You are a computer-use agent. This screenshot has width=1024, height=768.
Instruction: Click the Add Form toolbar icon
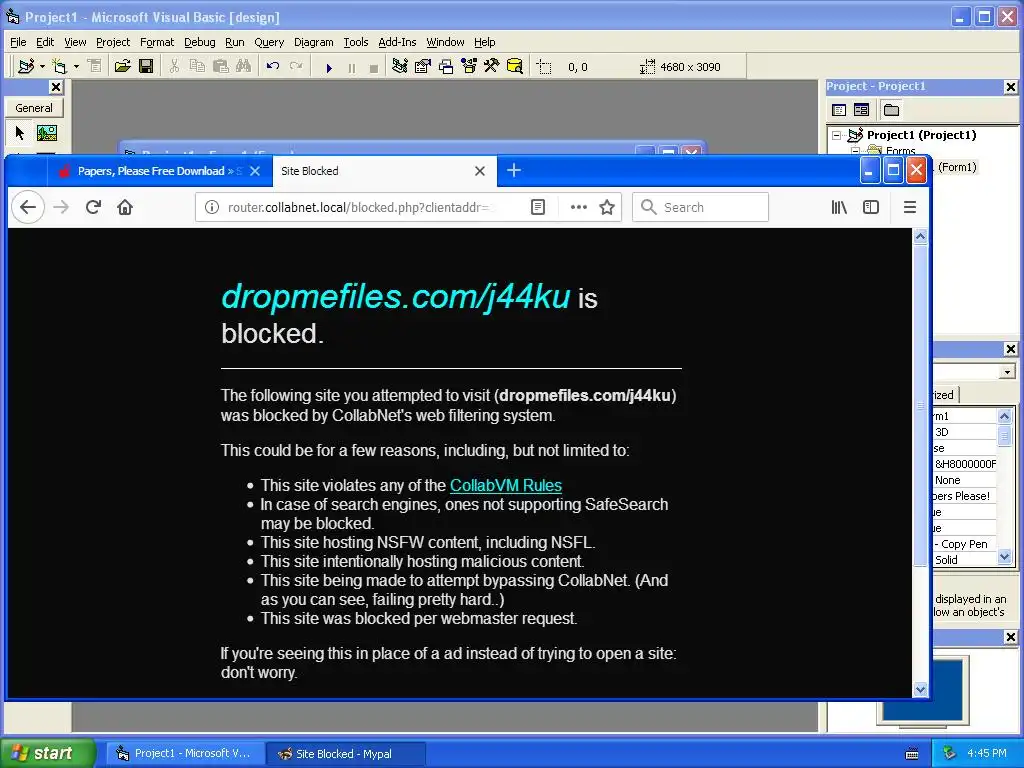point(59,67)
